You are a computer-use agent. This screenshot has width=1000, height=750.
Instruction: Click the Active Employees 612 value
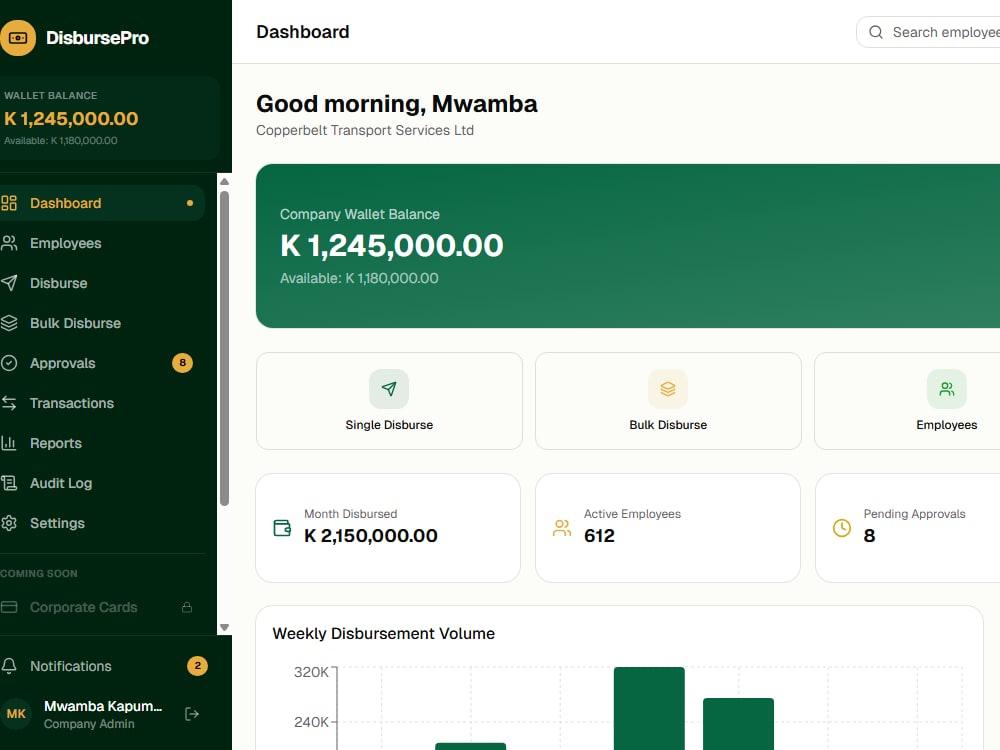(x=599, y=536)
